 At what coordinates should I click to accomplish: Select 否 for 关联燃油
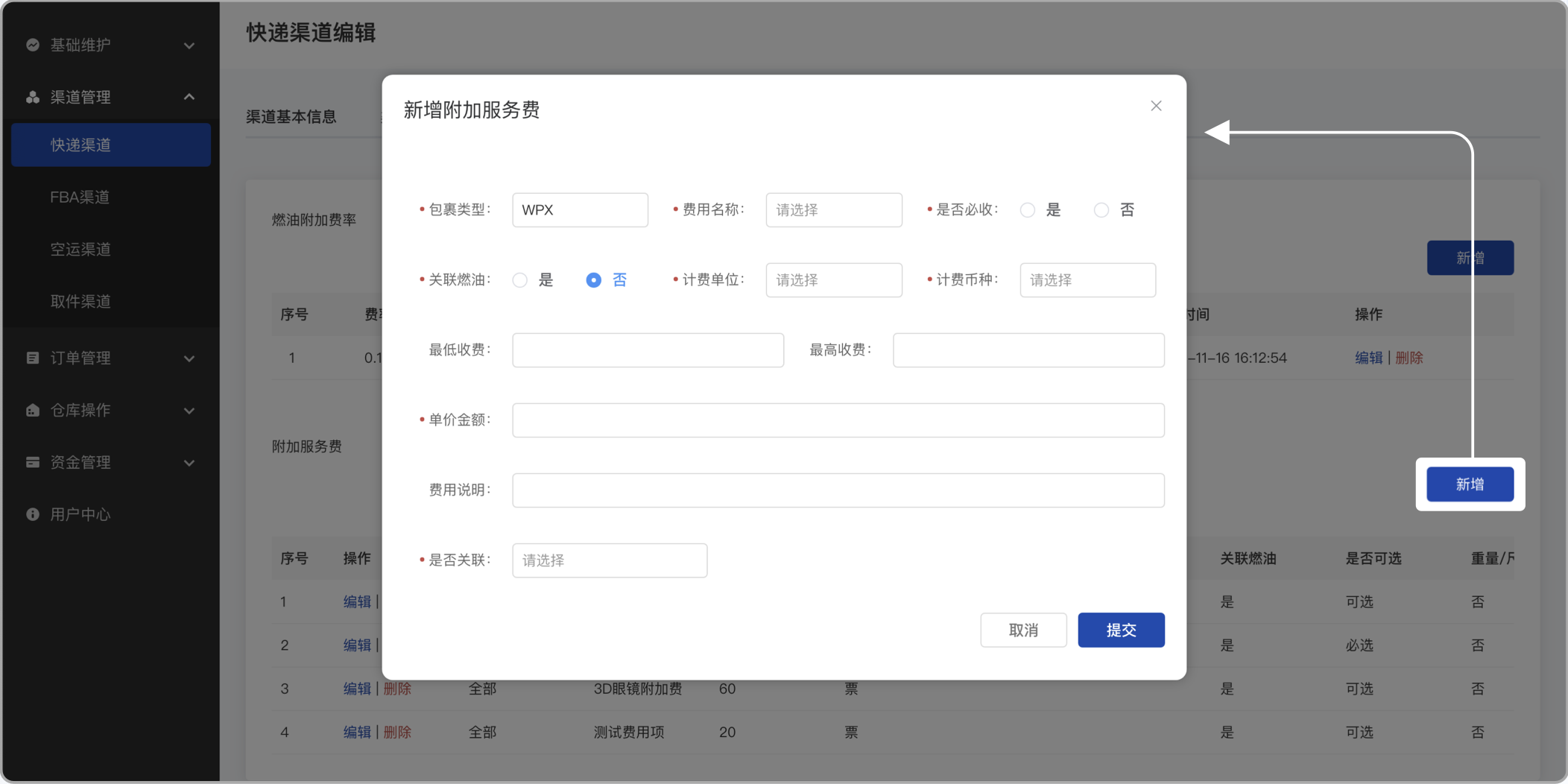[x=592, y=279]
